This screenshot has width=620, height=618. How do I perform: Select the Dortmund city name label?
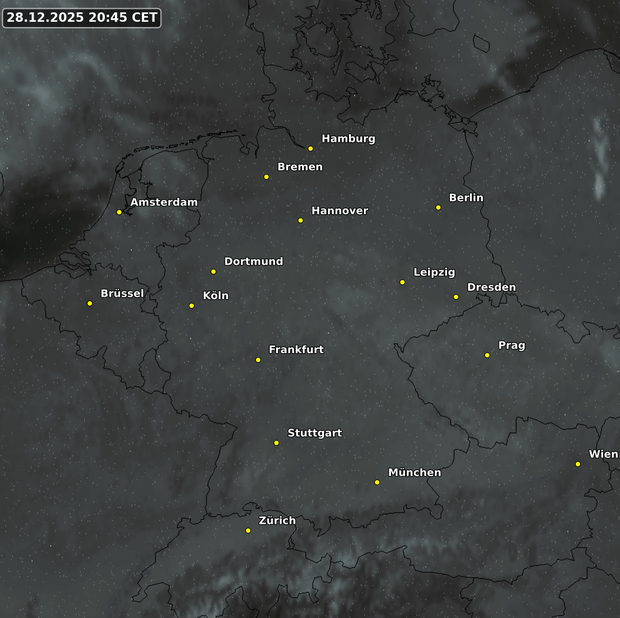pyautogui.click(x=253, y=262)
